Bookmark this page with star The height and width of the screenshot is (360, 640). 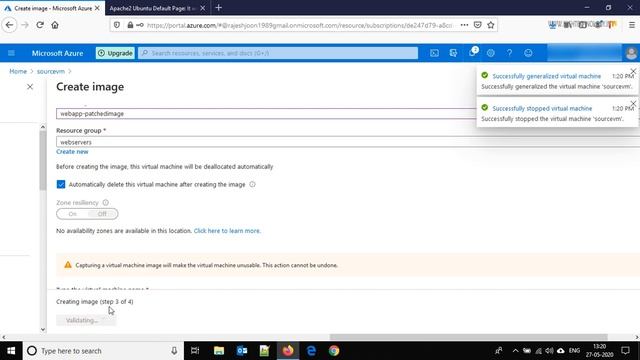[x=491, y=25]
